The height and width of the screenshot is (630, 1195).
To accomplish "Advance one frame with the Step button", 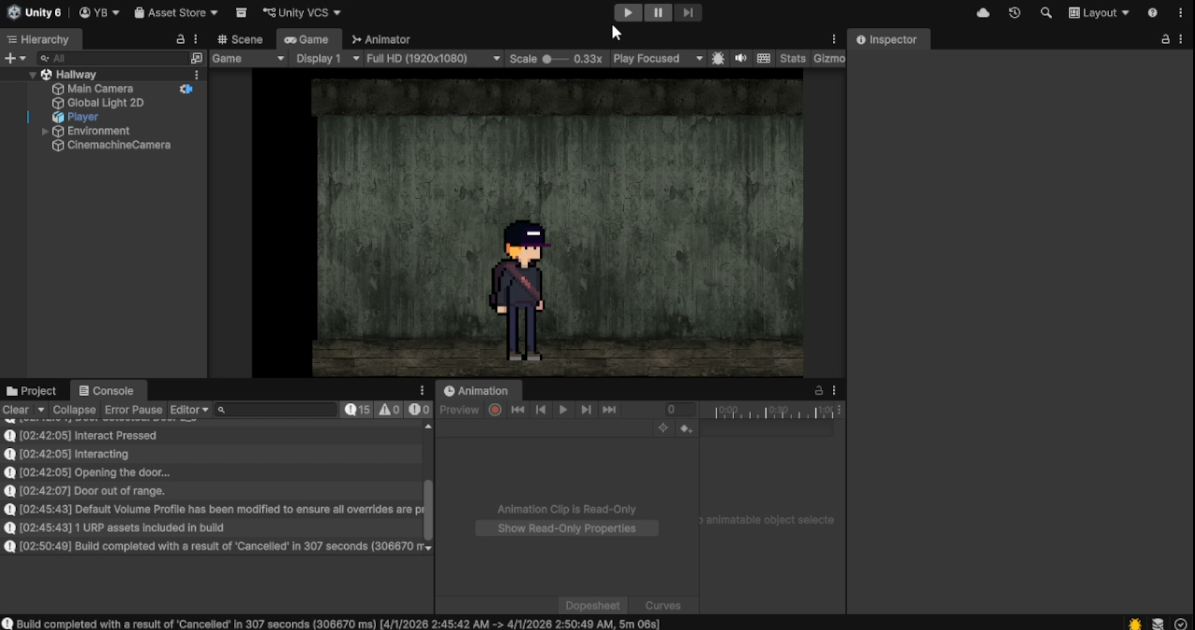I will pyautogui.click(x=687, y=12).
